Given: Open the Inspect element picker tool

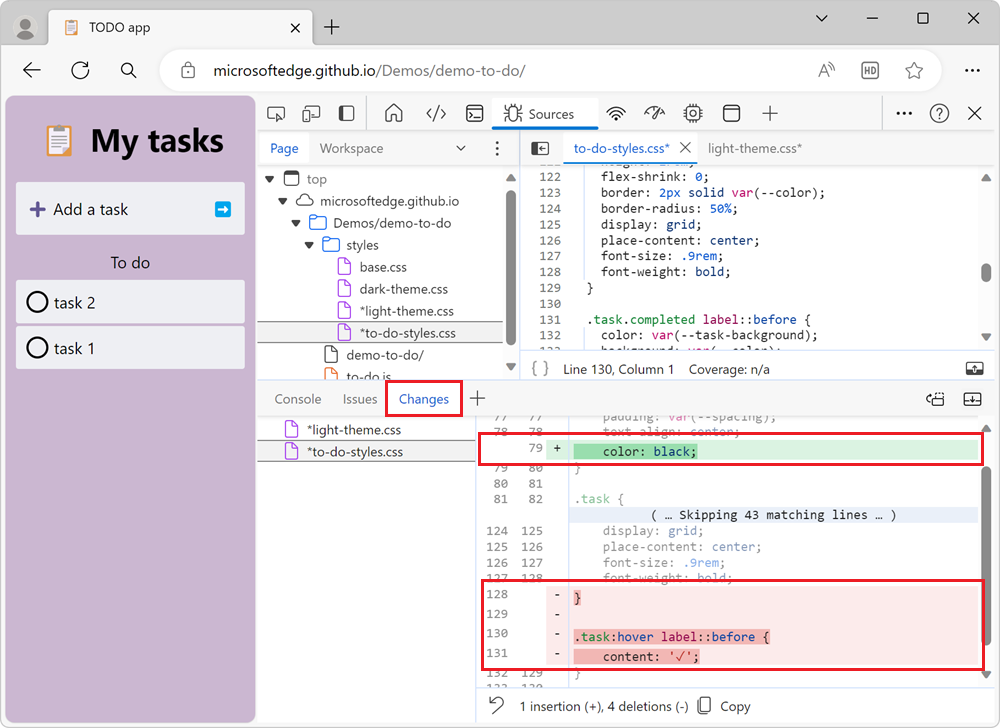Looking at the screenshot, I should tap(277, 114).
